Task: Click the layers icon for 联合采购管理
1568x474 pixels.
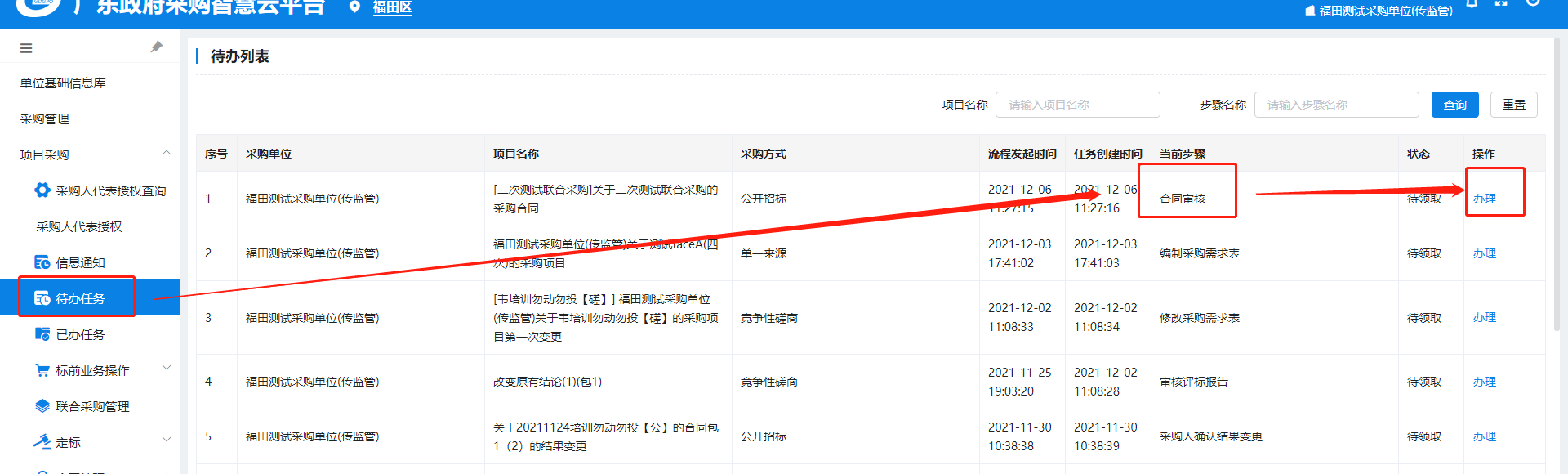Action: (x=42, y=406)
